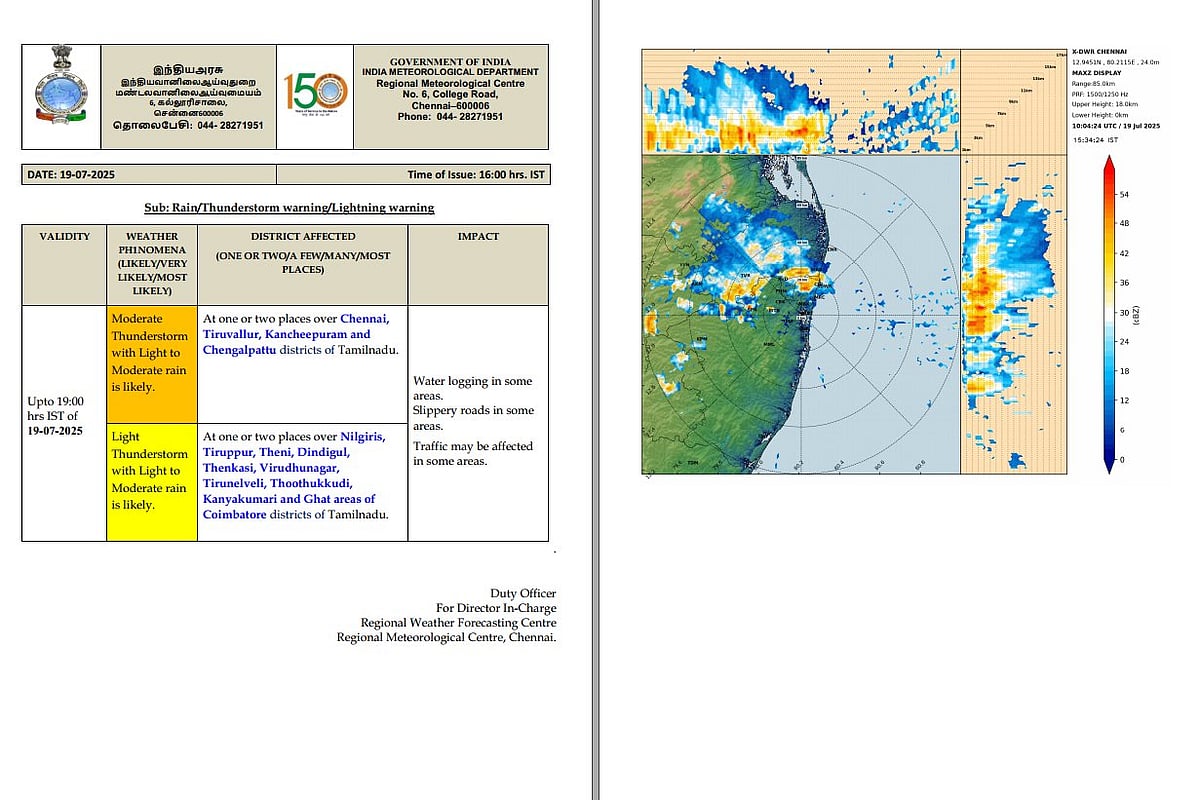Click the Rain/Thunderstorm warning subject heading
1200x800 pixels.
(289, 208)
